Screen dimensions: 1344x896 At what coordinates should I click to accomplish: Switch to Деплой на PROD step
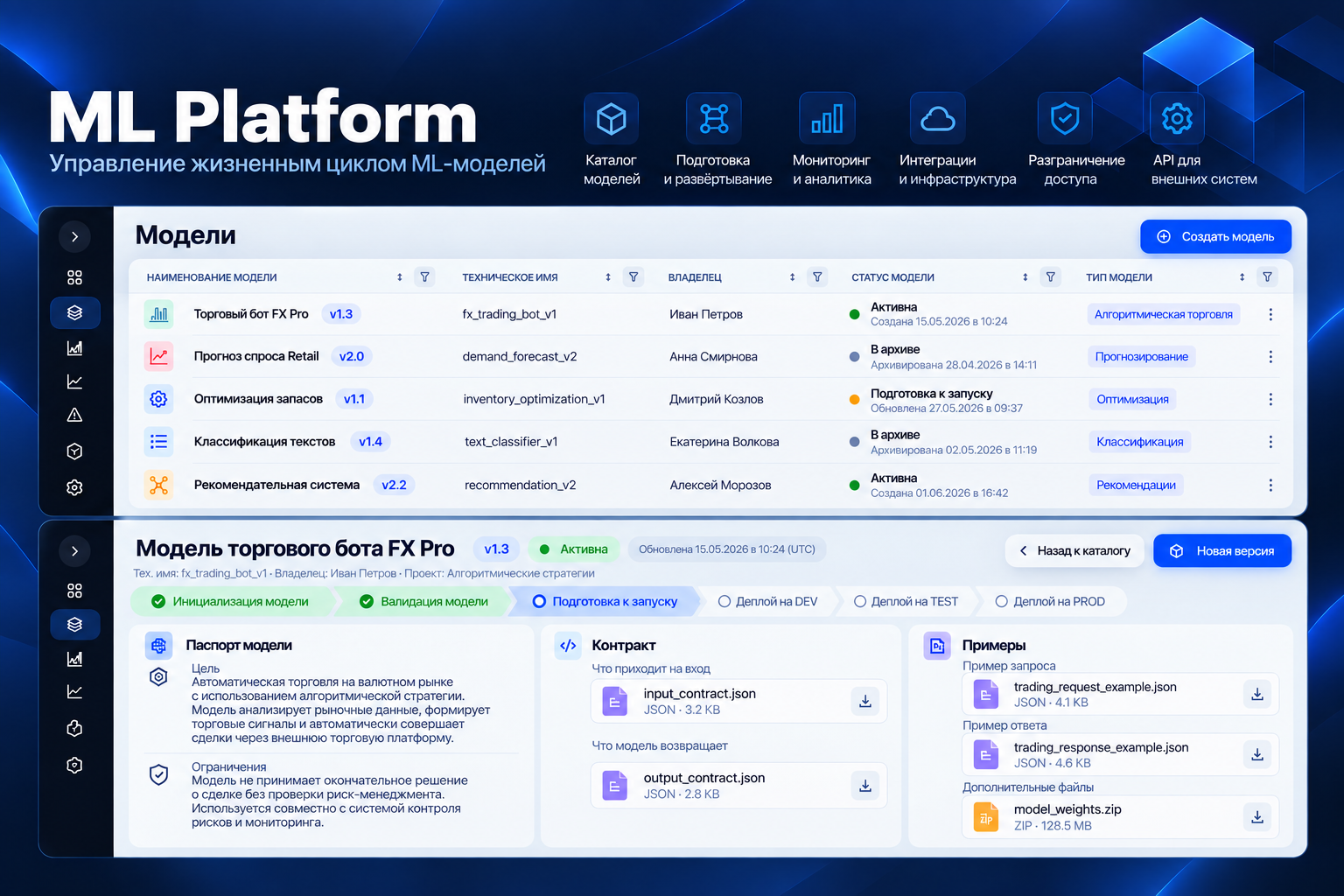point(1051,601)
